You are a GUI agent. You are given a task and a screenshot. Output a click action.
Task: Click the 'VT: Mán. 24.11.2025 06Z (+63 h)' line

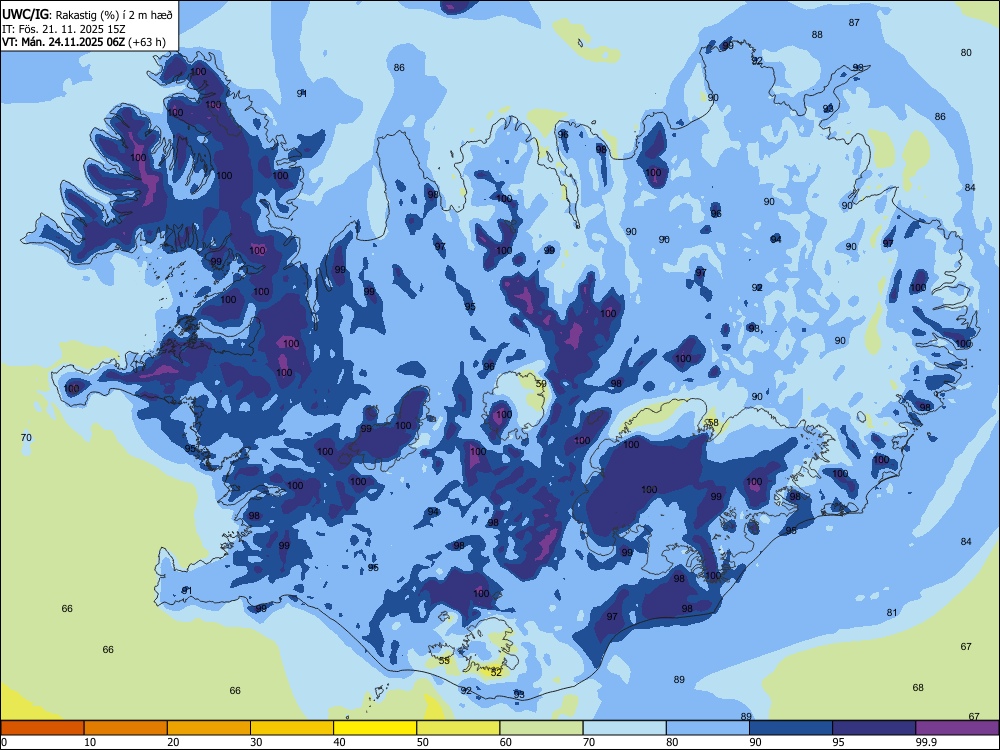coord(84,42)
